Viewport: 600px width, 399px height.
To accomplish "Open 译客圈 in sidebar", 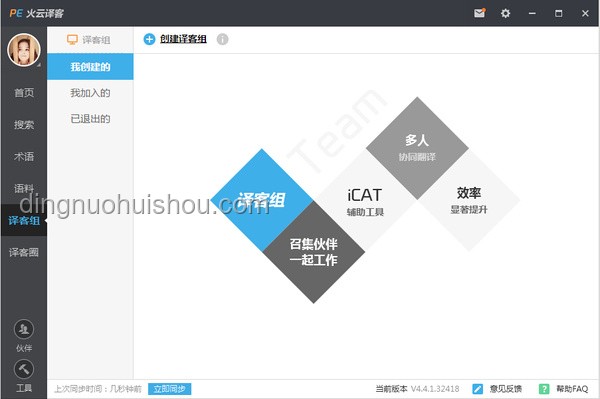I will 24,252.
